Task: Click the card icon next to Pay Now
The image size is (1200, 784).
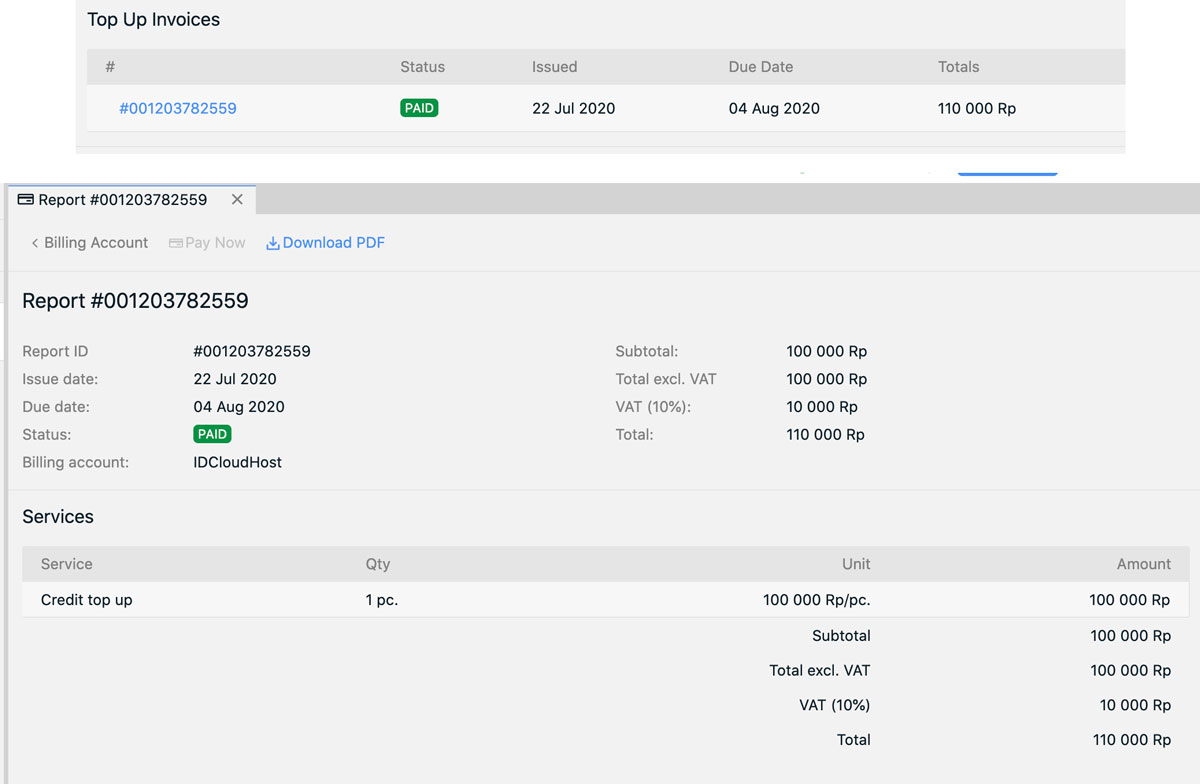Action: point(174,242)
